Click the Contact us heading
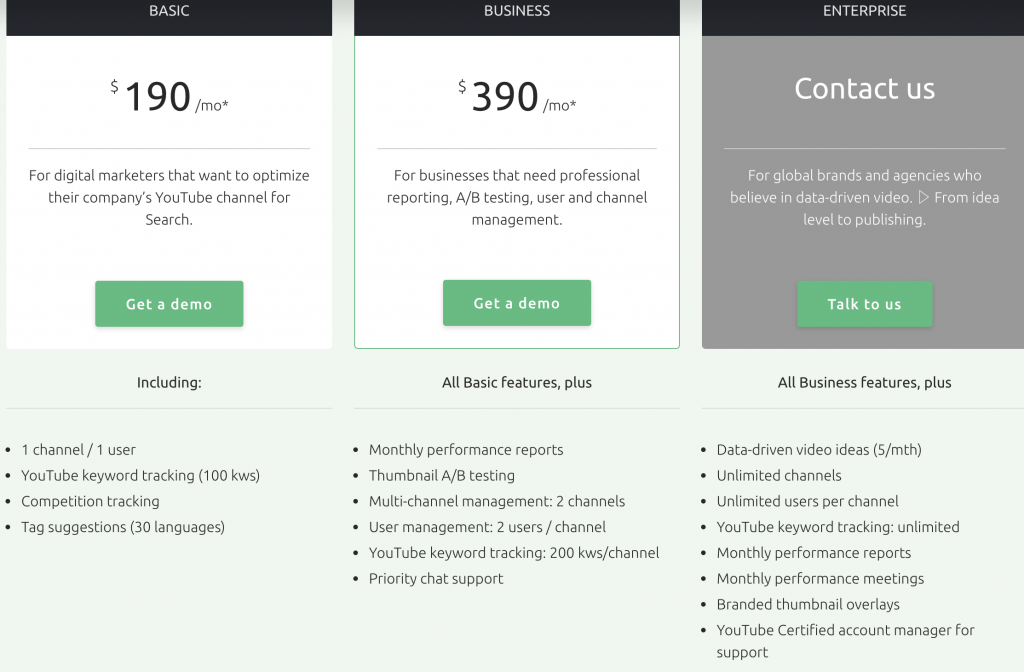 click(865, 88)
